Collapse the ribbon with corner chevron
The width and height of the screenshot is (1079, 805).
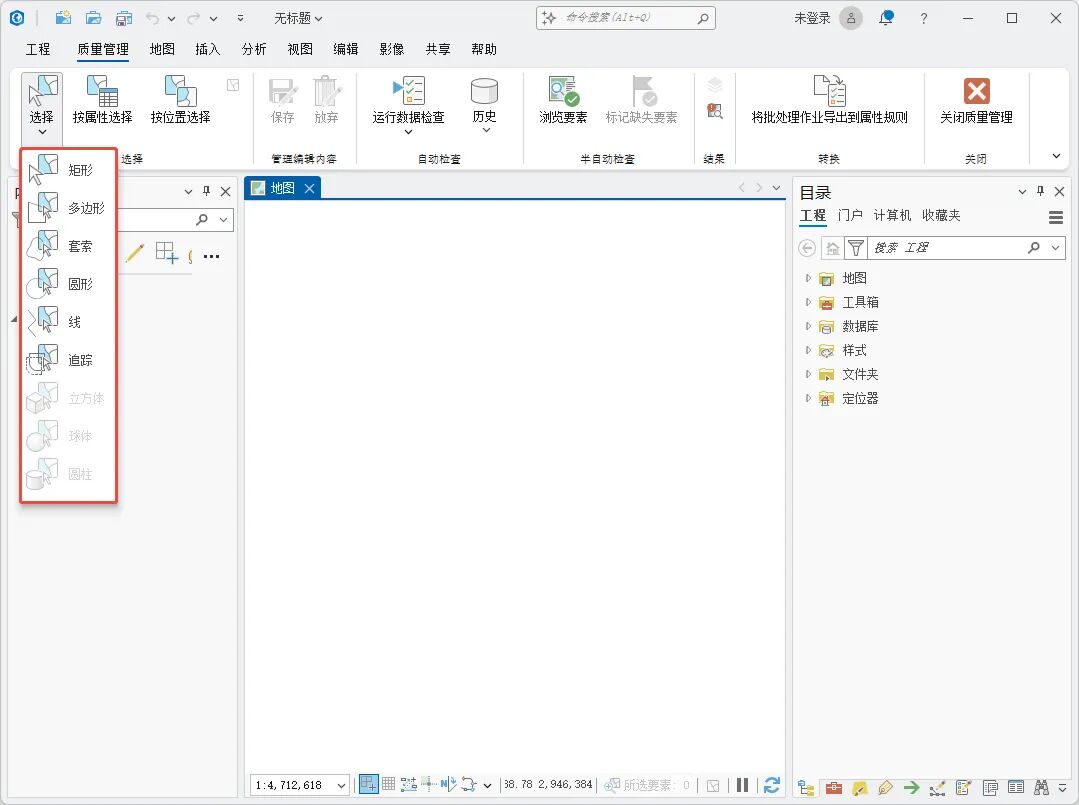(x=1056, y=156)
